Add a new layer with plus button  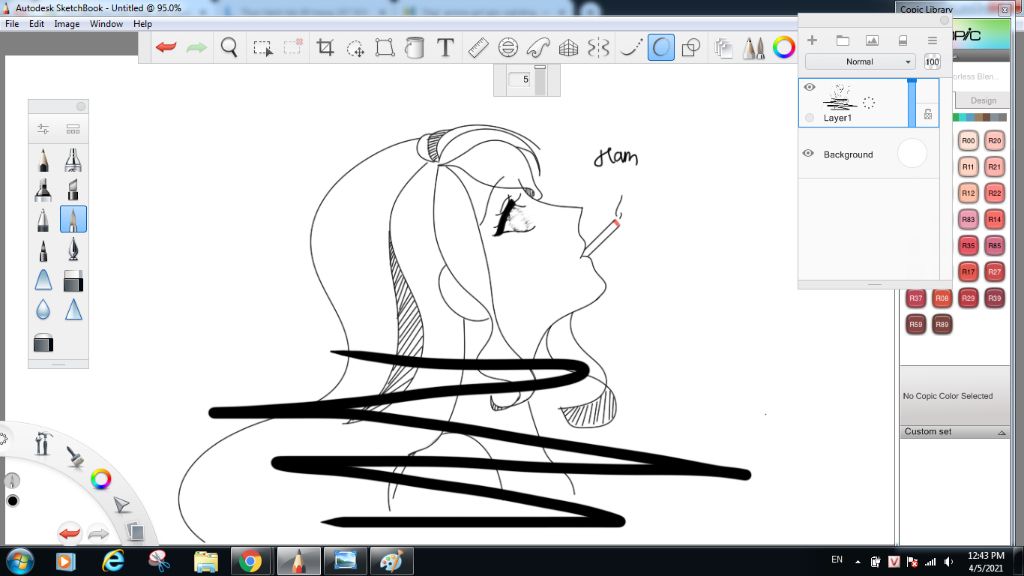[812, 40]
